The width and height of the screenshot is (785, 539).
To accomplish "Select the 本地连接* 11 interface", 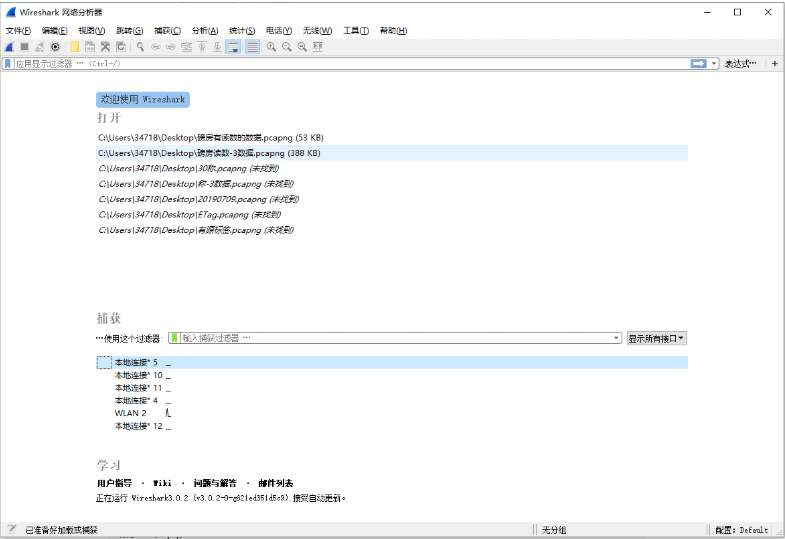I will (392, 388).
